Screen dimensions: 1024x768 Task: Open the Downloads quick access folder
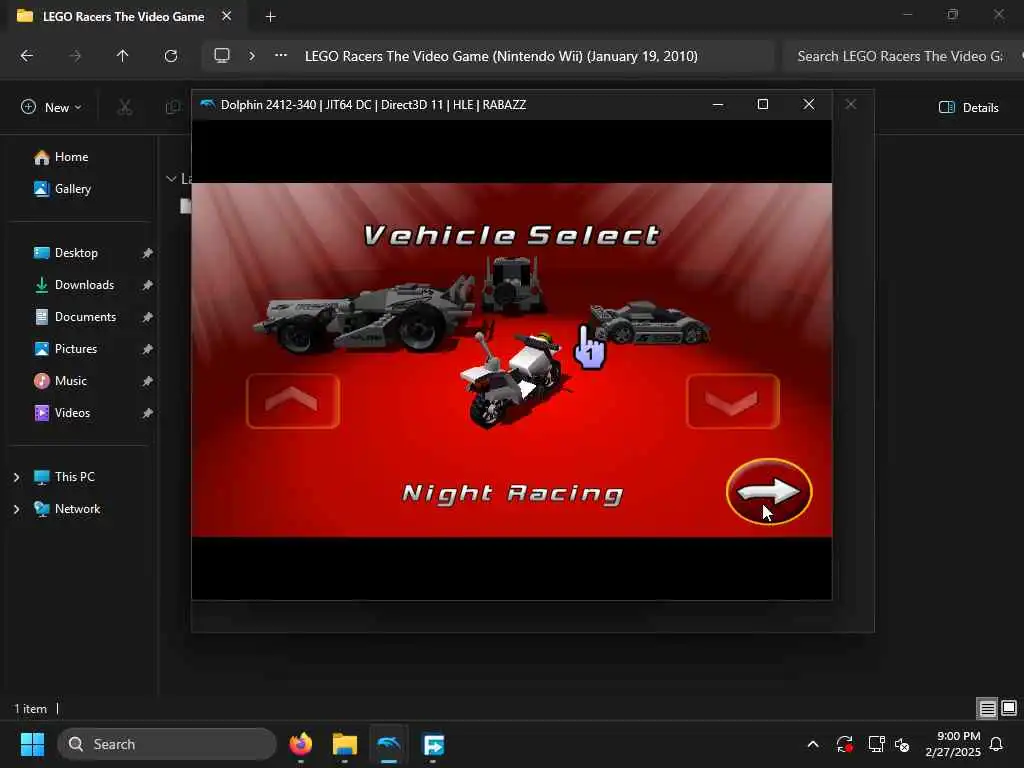(x=74, y=285)
